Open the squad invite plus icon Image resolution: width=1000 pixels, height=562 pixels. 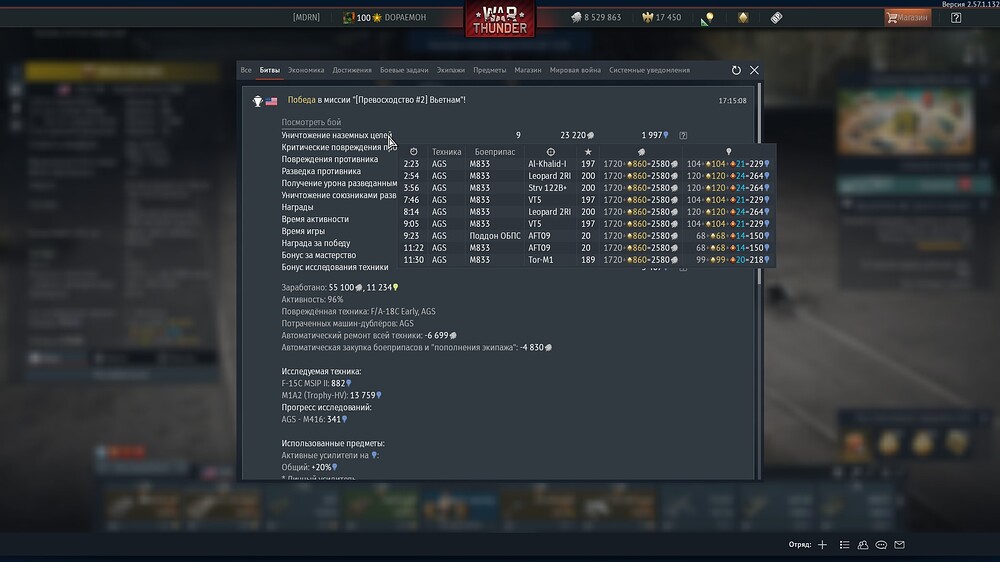point(822,545)
